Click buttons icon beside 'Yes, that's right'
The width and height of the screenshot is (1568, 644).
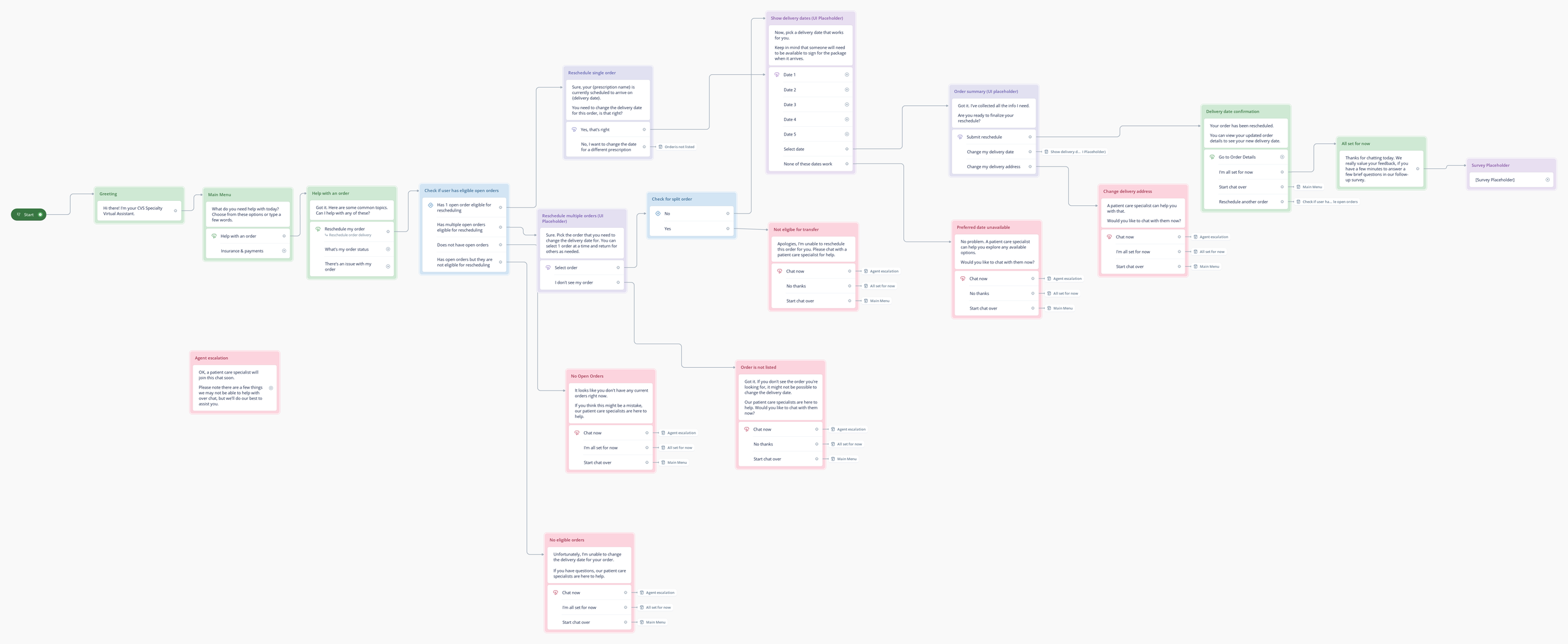tap(574, 130)
